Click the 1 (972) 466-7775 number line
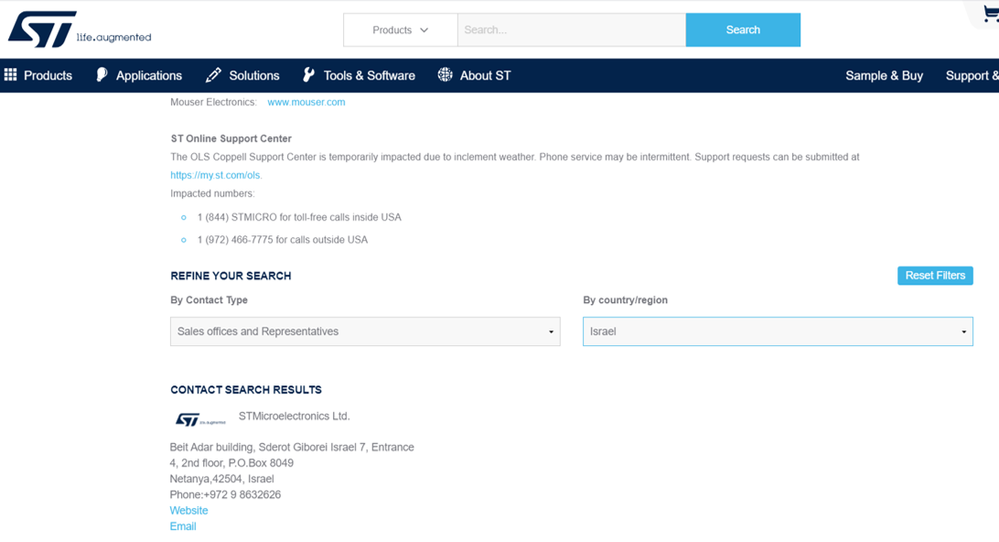The height and width of the screenshot is (542, 999). click(282, 239)
